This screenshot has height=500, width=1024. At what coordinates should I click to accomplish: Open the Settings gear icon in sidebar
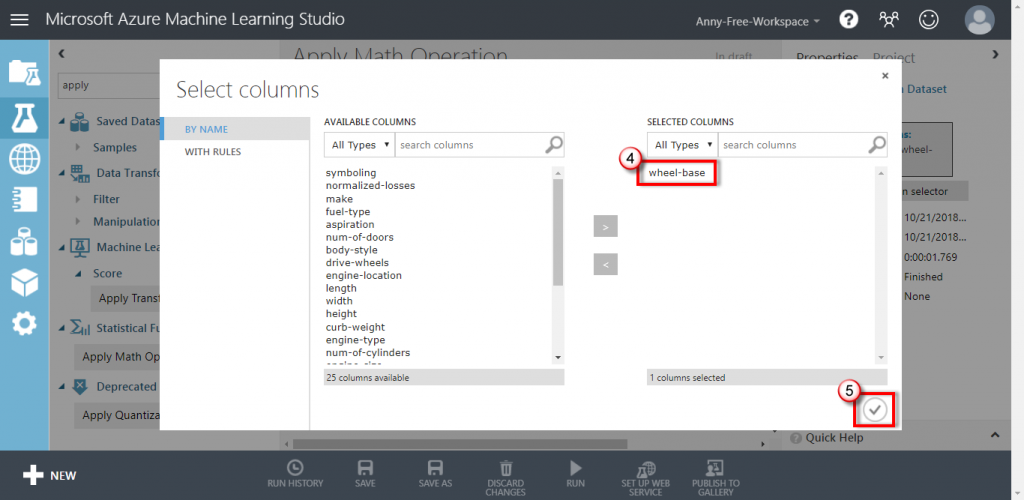click(24, 323)
